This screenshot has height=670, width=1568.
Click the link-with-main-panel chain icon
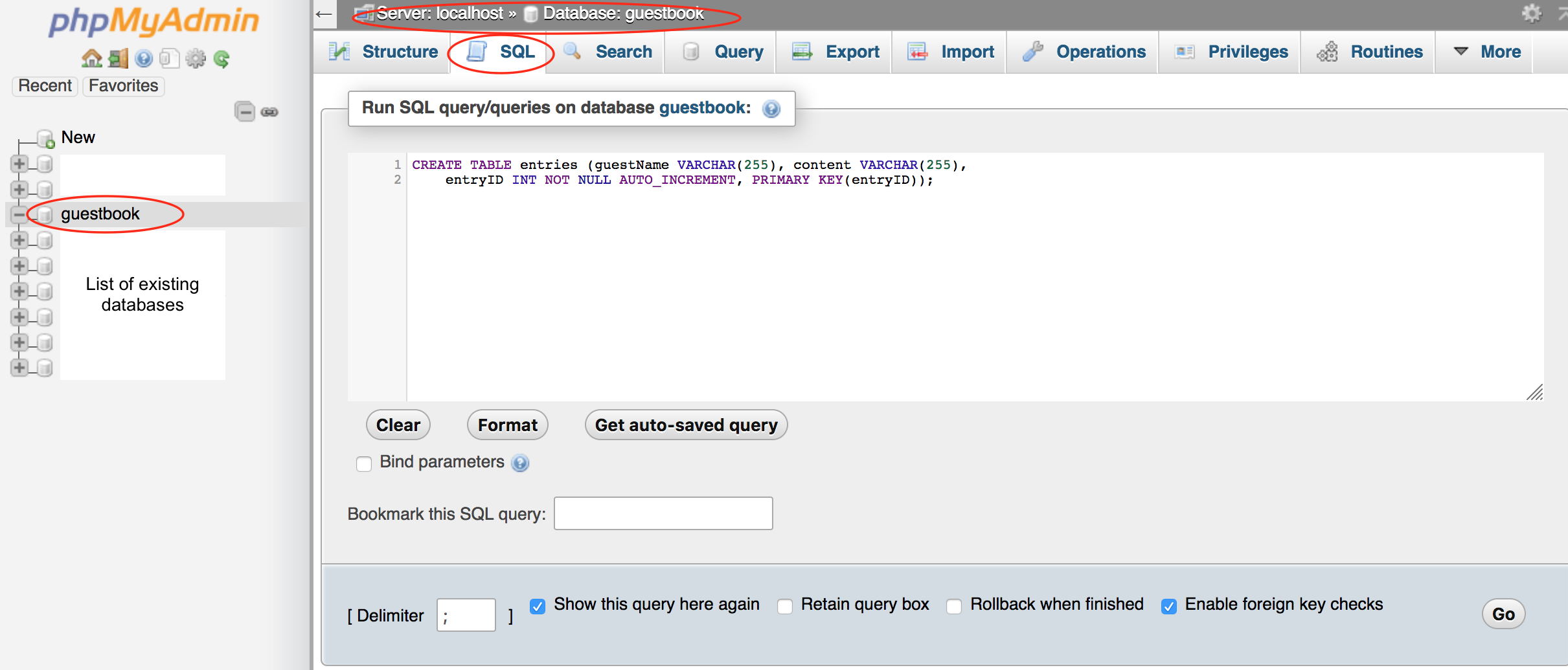269,111
